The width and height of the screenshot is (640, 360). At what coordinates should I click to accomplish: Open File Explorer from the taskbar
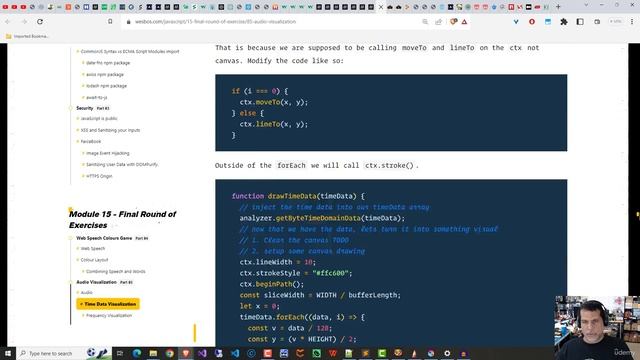(153, 353)
